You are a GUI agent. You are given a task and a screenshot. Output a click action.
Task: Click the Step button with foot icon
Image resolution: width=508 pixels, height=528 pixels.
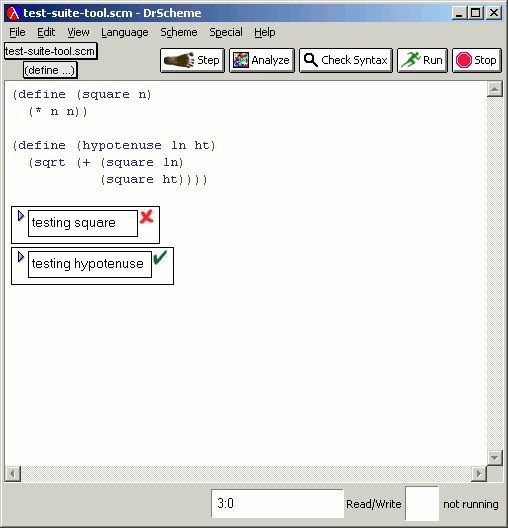pyautogui.click(x=192, y=60)
